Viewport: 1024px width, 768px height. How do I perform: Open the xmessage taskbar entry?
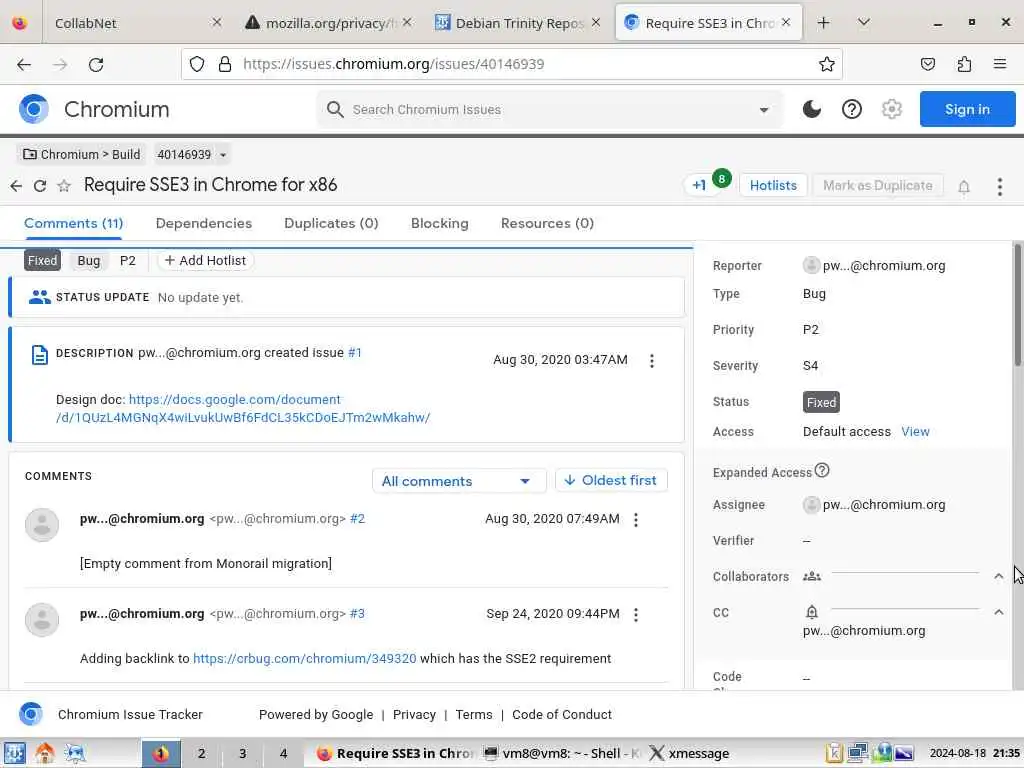(x=690, y=753)
